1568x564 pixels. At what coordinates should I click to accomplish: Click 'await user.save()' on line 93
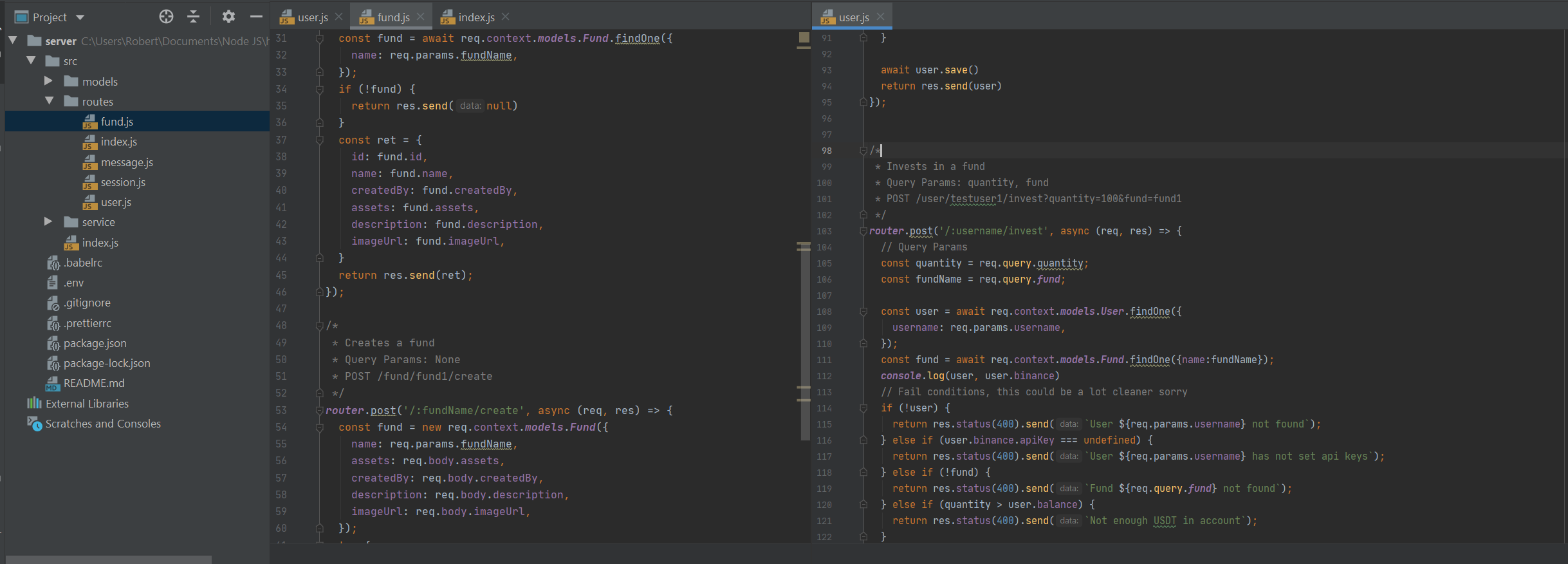930,70
